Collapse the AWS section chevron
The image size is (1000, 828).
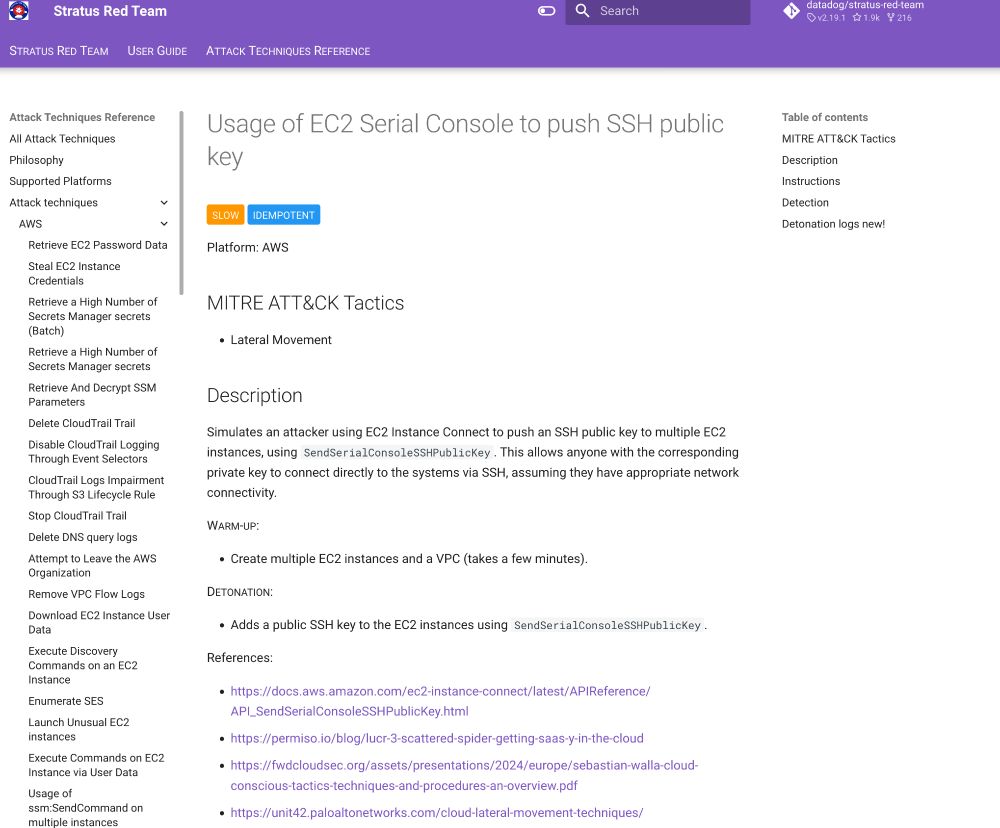coord(164,224)
